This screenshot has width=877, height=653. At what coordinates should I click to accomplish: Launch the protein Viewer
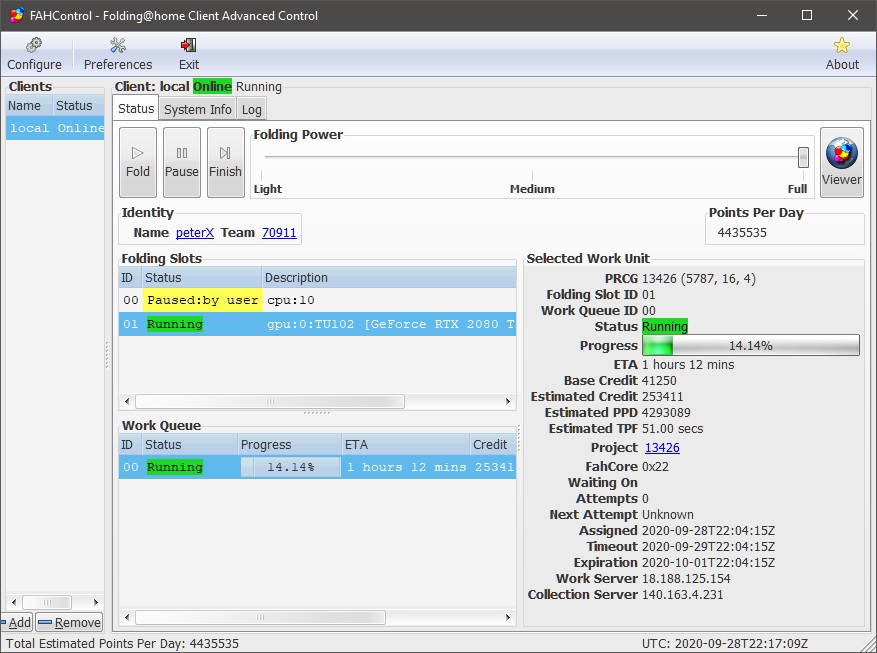pos(841,162)
